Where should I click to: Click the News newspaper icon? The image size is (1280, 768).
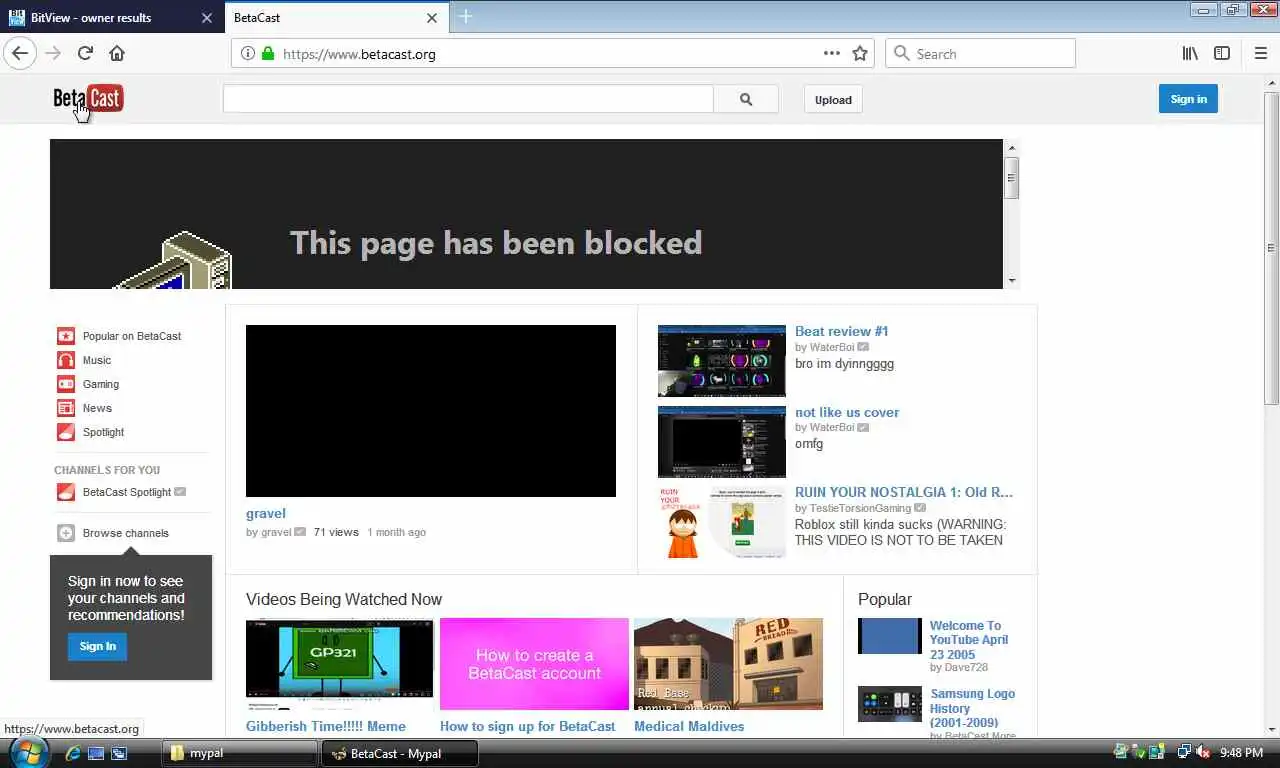(66, 408)
